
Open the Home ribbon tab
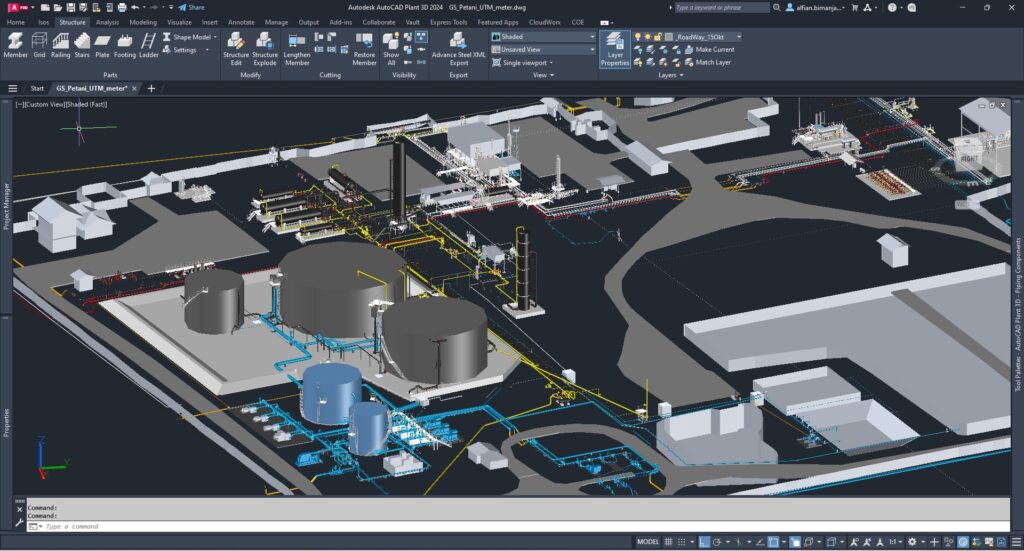(16, 22)
